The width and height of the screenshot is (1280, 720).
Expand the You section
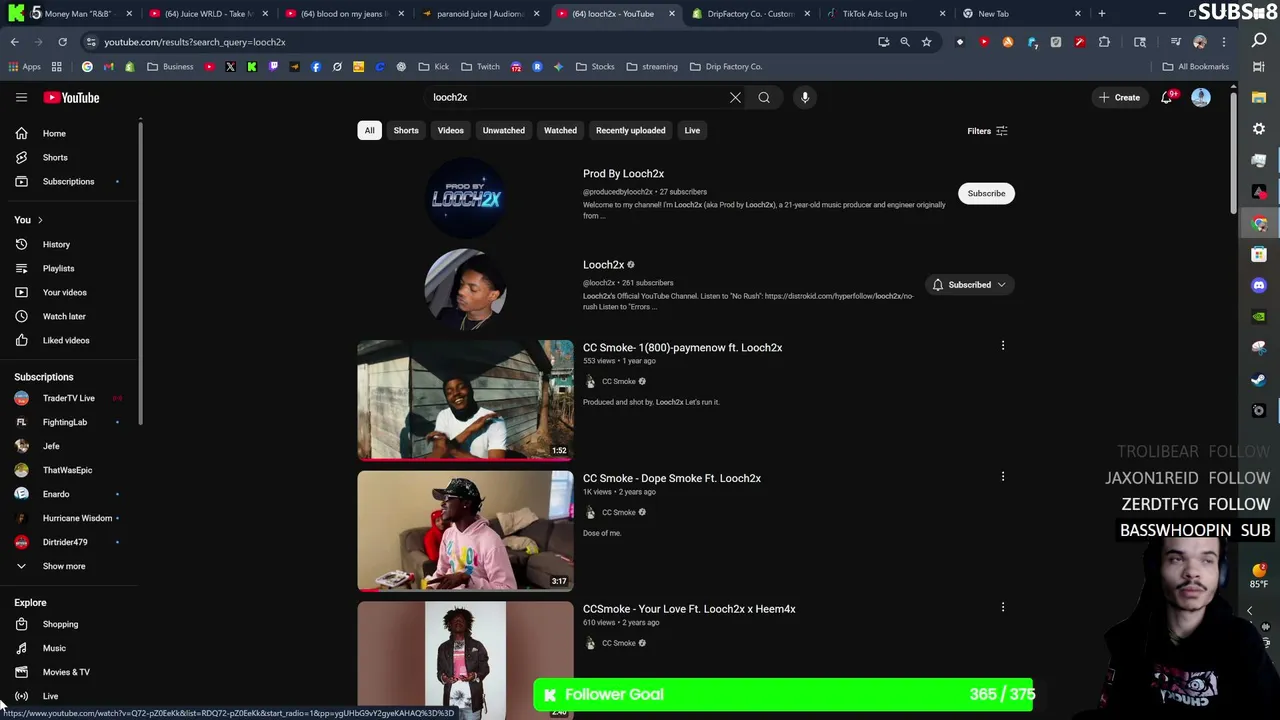[x=28, y=220]
